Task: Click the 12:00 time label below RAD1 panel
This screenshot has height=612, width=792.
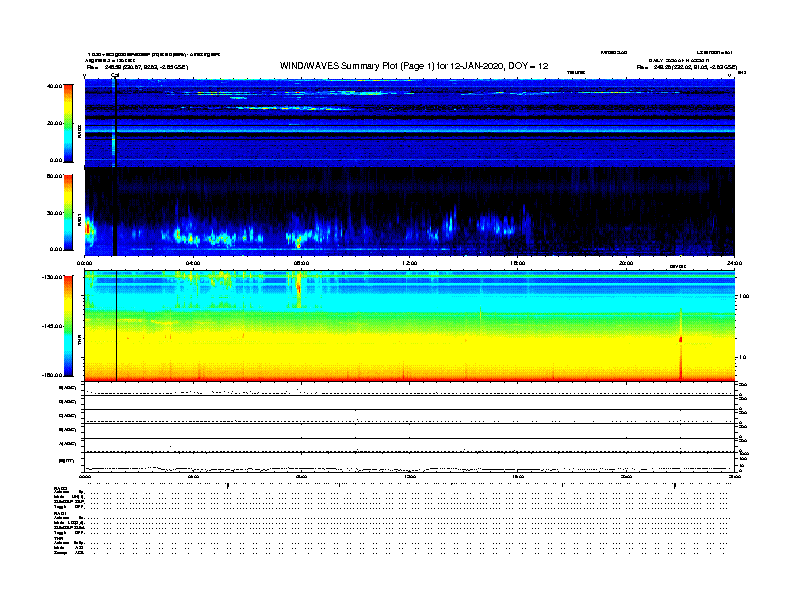Action: click(410, 263)
